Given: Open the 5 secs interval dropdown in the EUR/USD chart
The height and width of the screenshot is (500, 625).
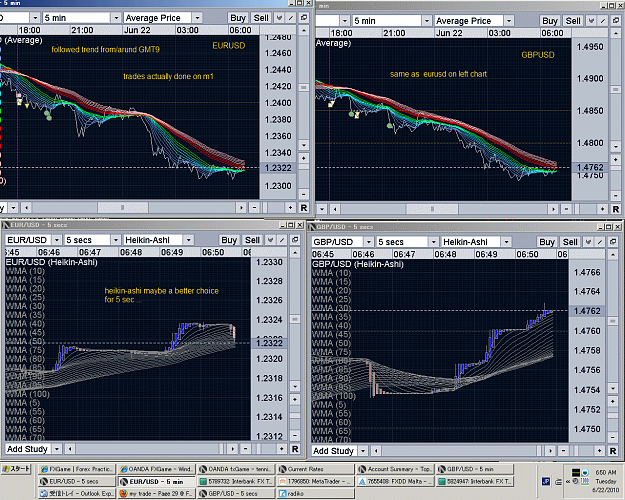Looking at the screenshot, I should tap(115, 240).
